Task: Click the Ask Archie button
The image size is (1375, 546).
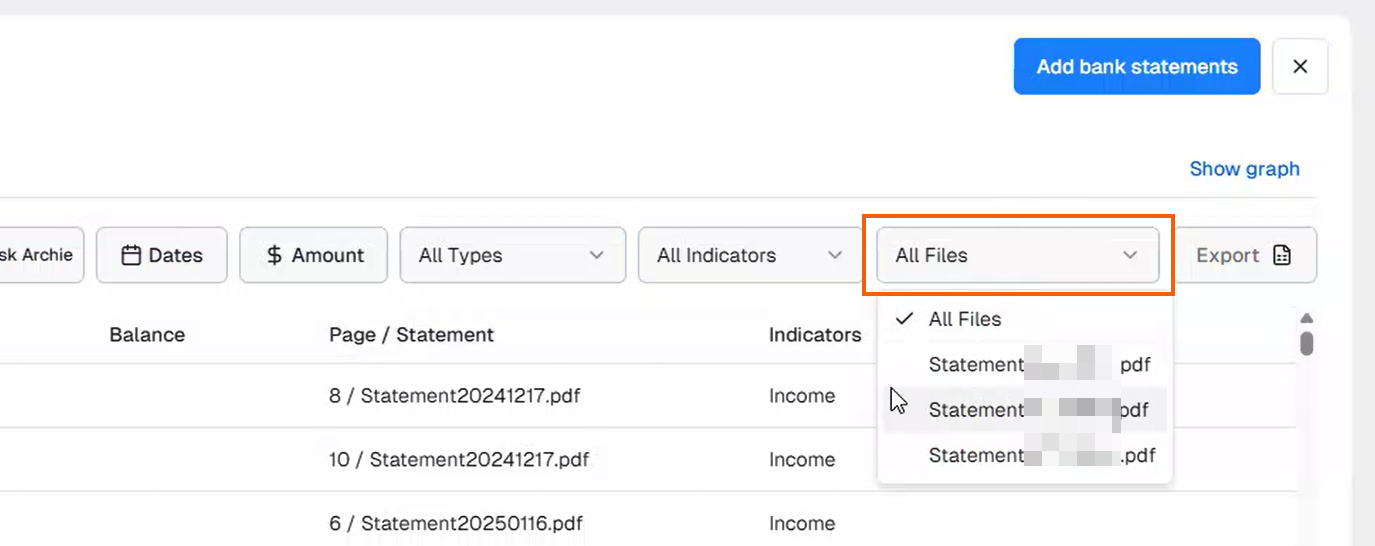Action: click(40, 255)
